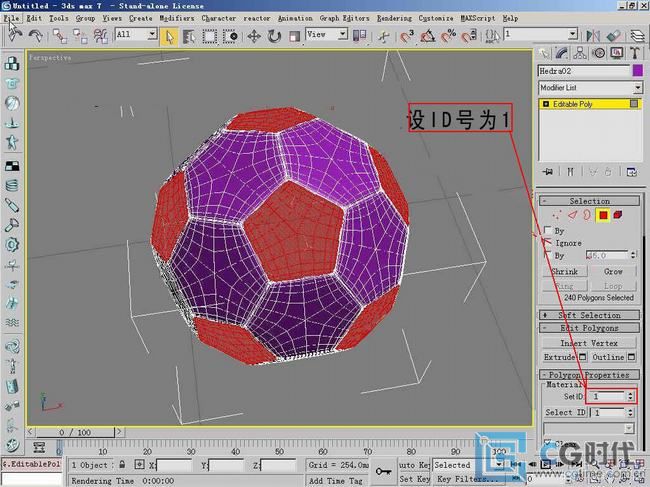Switch to the Motion command panel
The width and height of the screenshot is (650, 487).
(x=598, y=53)
